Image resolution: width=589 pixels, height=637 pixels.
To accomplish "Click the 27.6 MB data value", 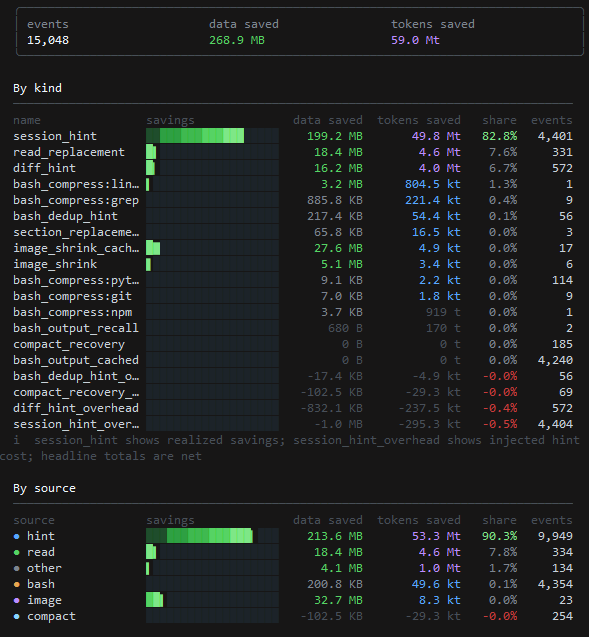I will (338, 248).
